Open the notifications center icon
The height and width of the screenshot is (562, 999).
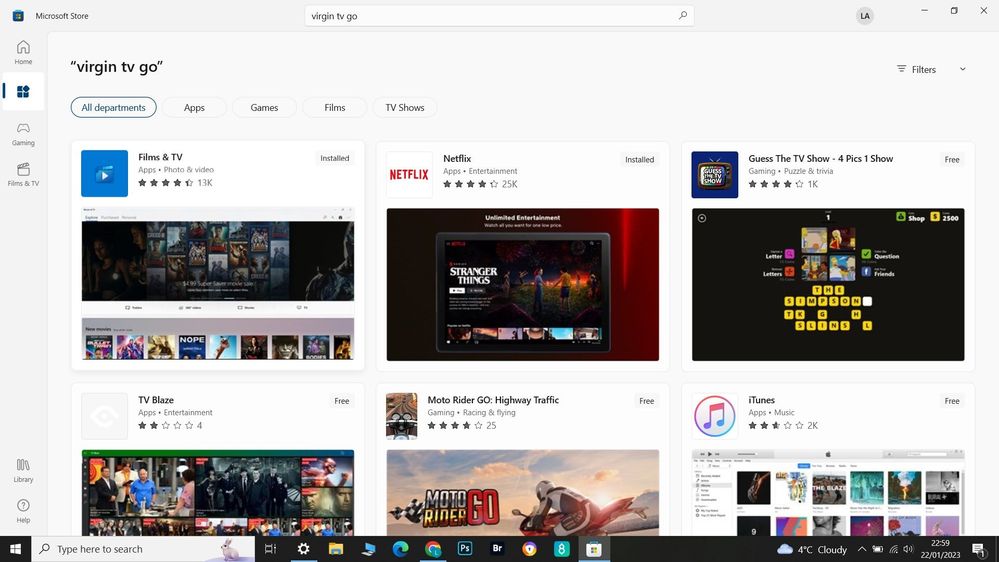979,549
